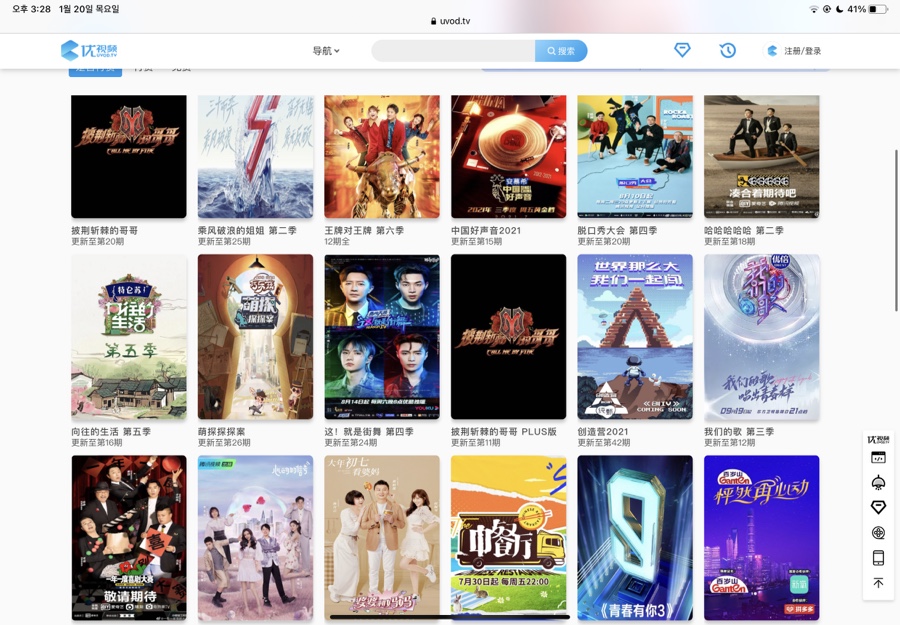Tap the Do Not Disturb moon icon

(839, 9)
